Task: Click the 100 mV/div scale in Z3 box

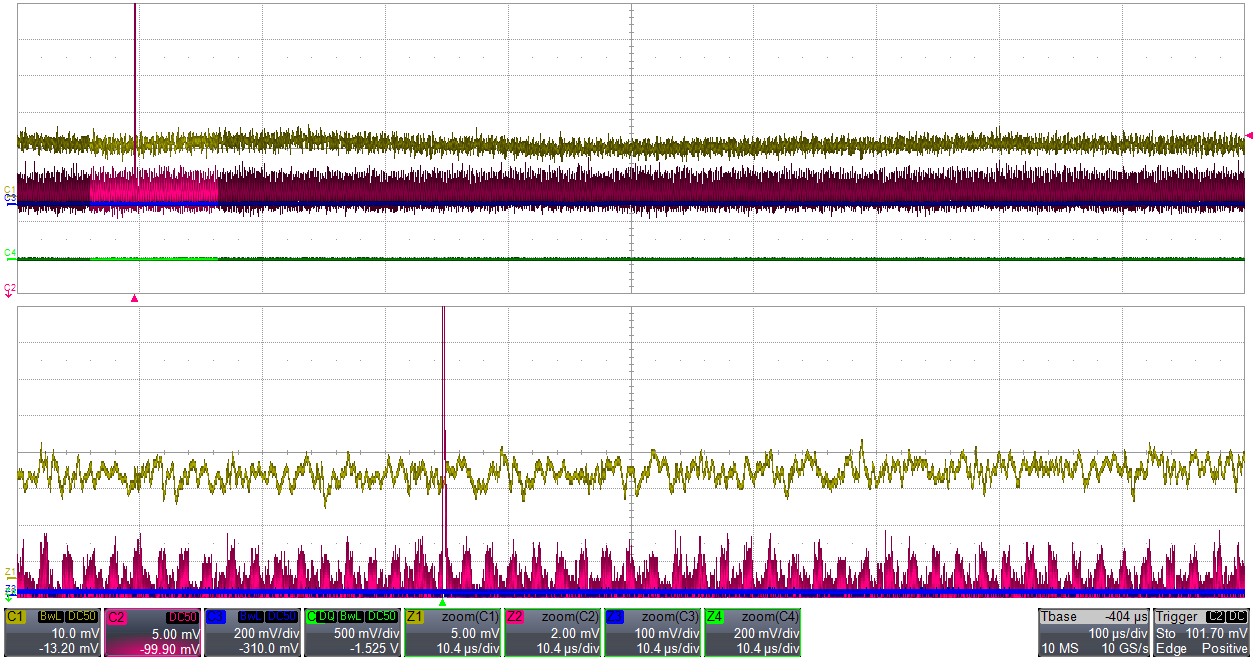Action: pos(666,633)
